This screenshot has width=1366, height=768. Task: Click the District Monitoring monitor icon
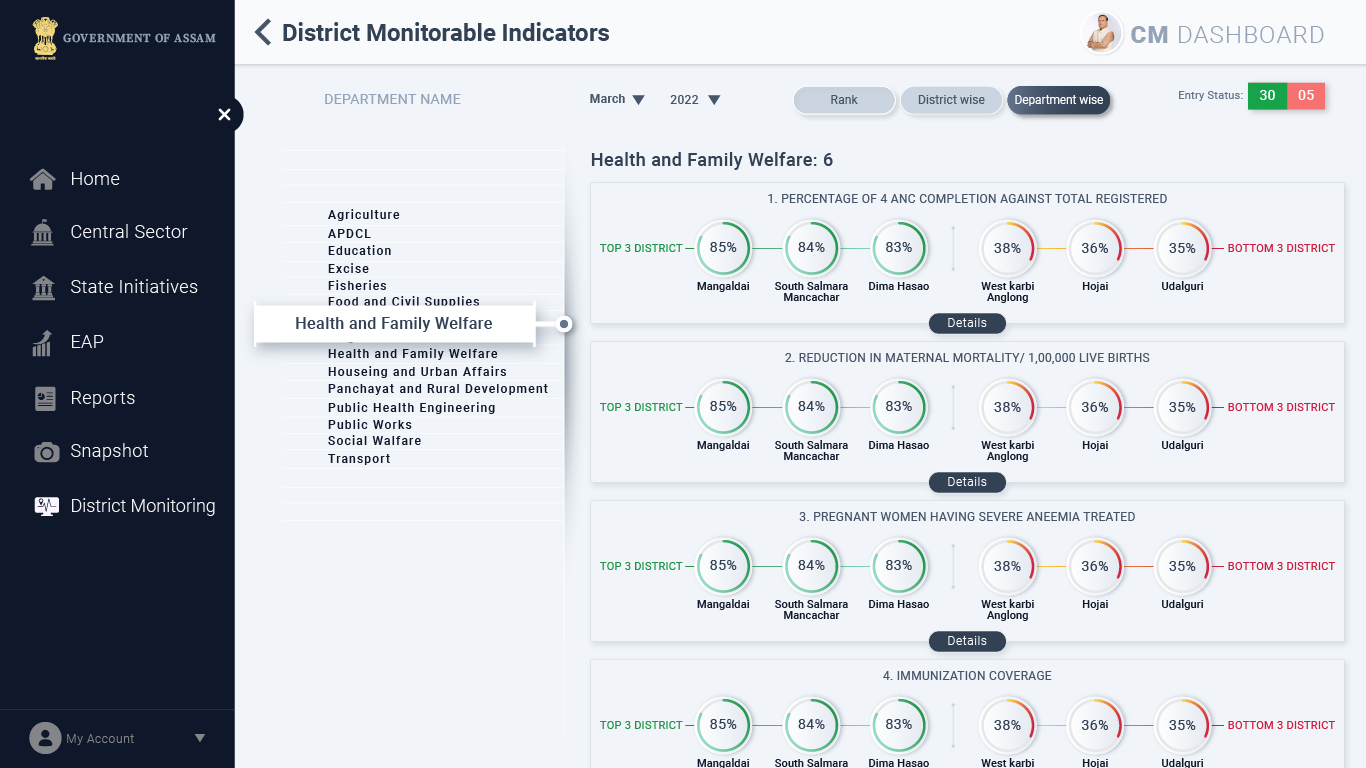pos(47,506)
